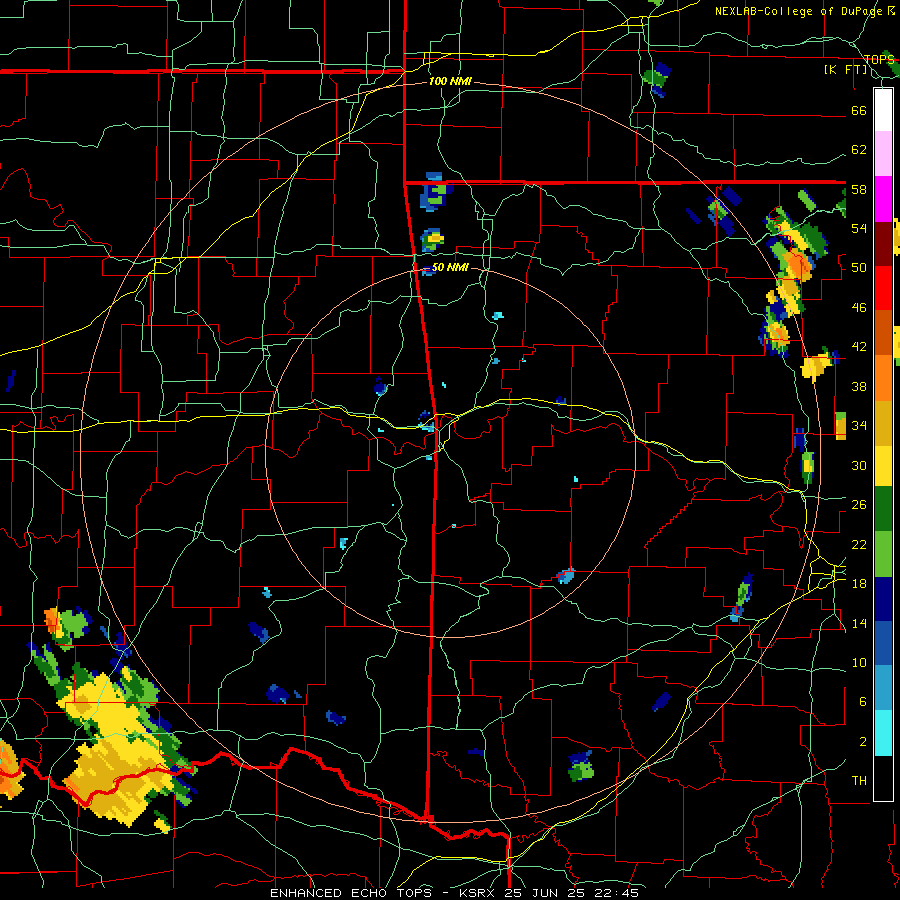Click the "[K FT]" units label
Viewport: 900px width, 900px height.
(845, 70)
